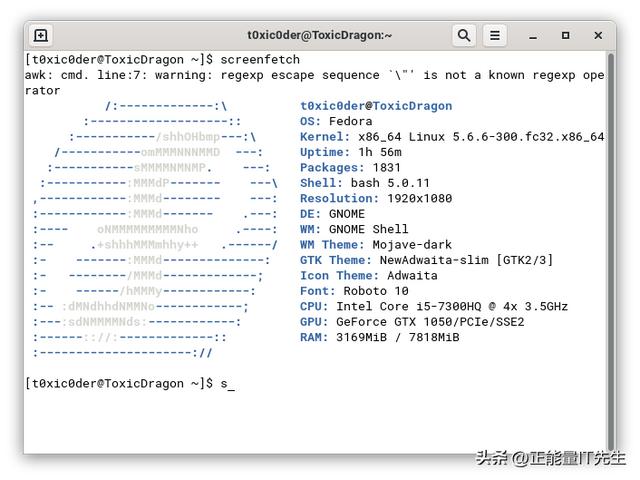Click the 'Resolution: 1920x1080' line
The image size is (640, 480).
click(x=376, y=198)
